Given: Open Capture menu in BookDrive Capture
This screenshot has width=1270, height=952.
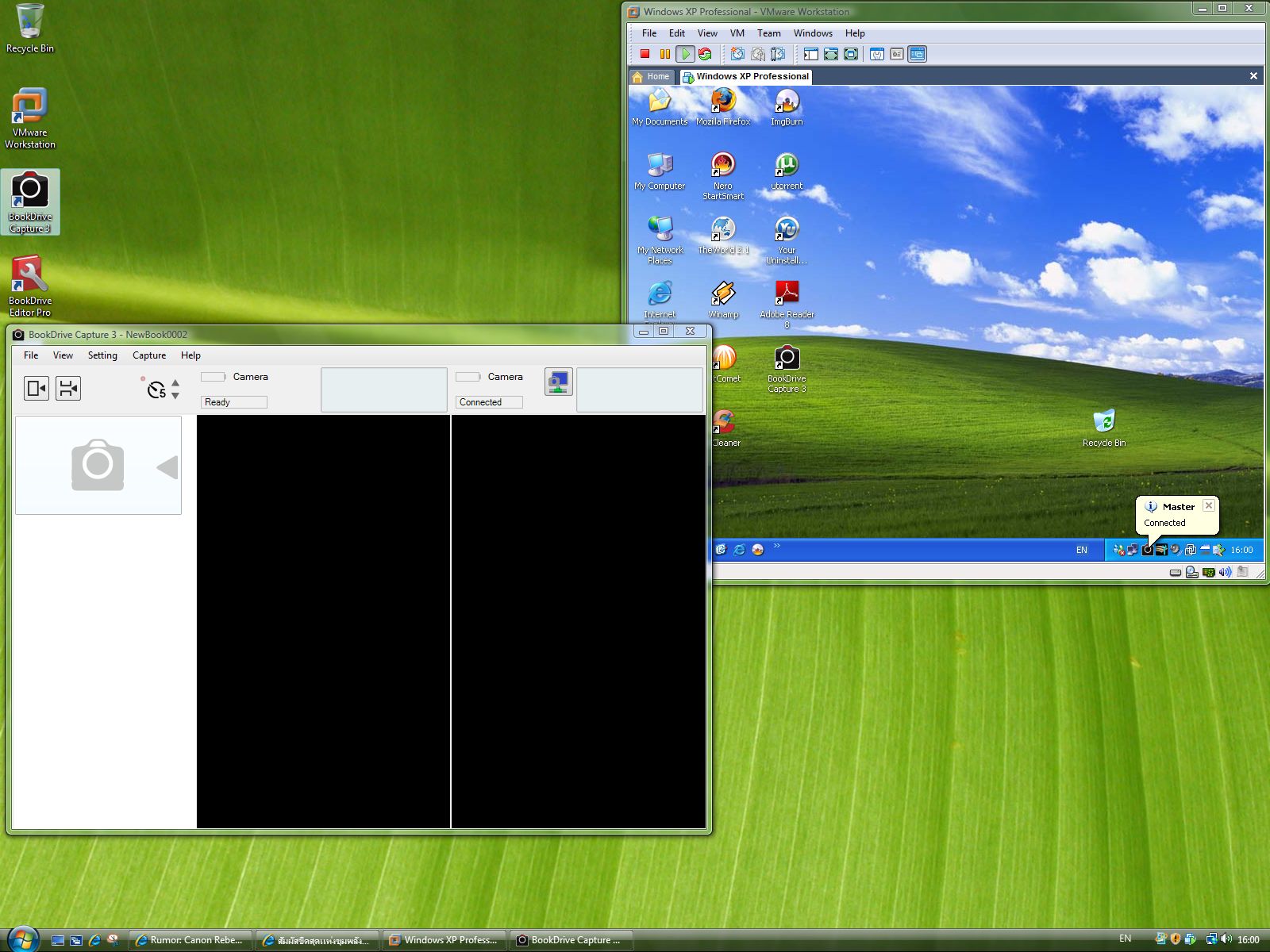Looking at the screenshot, I should pos(149,355).
